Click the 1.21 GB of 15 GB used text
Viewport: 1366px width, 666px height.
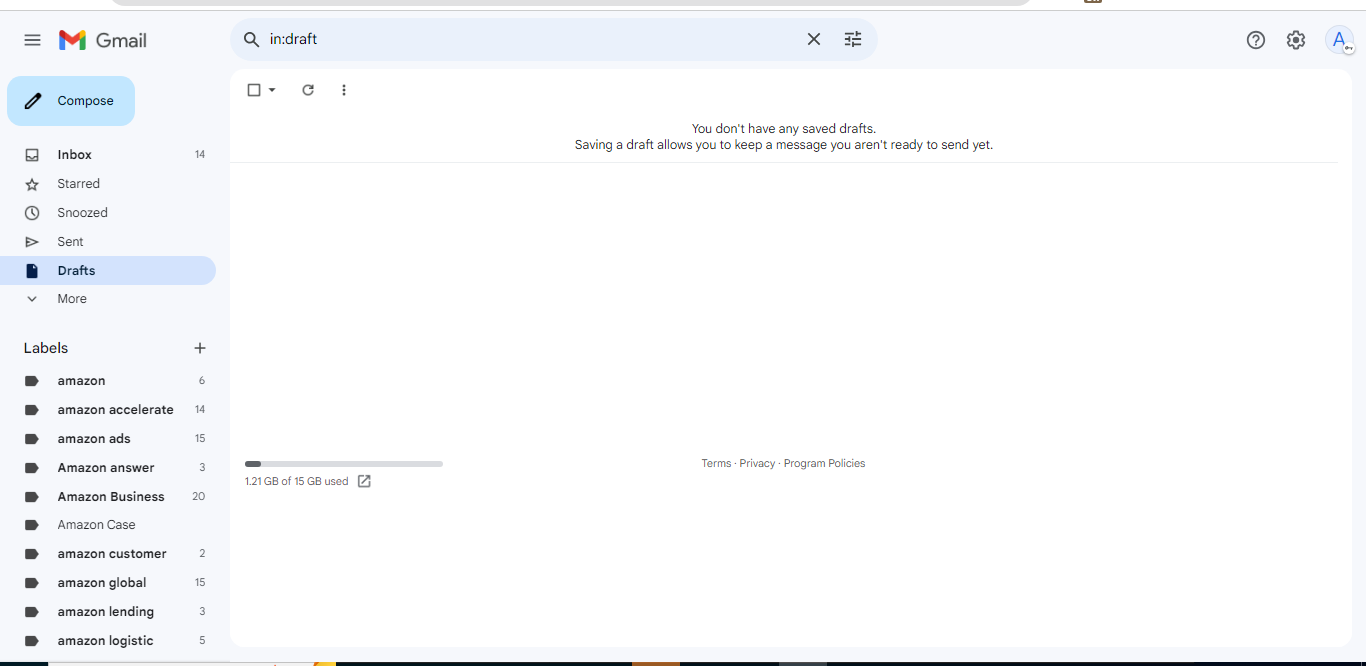297,482
